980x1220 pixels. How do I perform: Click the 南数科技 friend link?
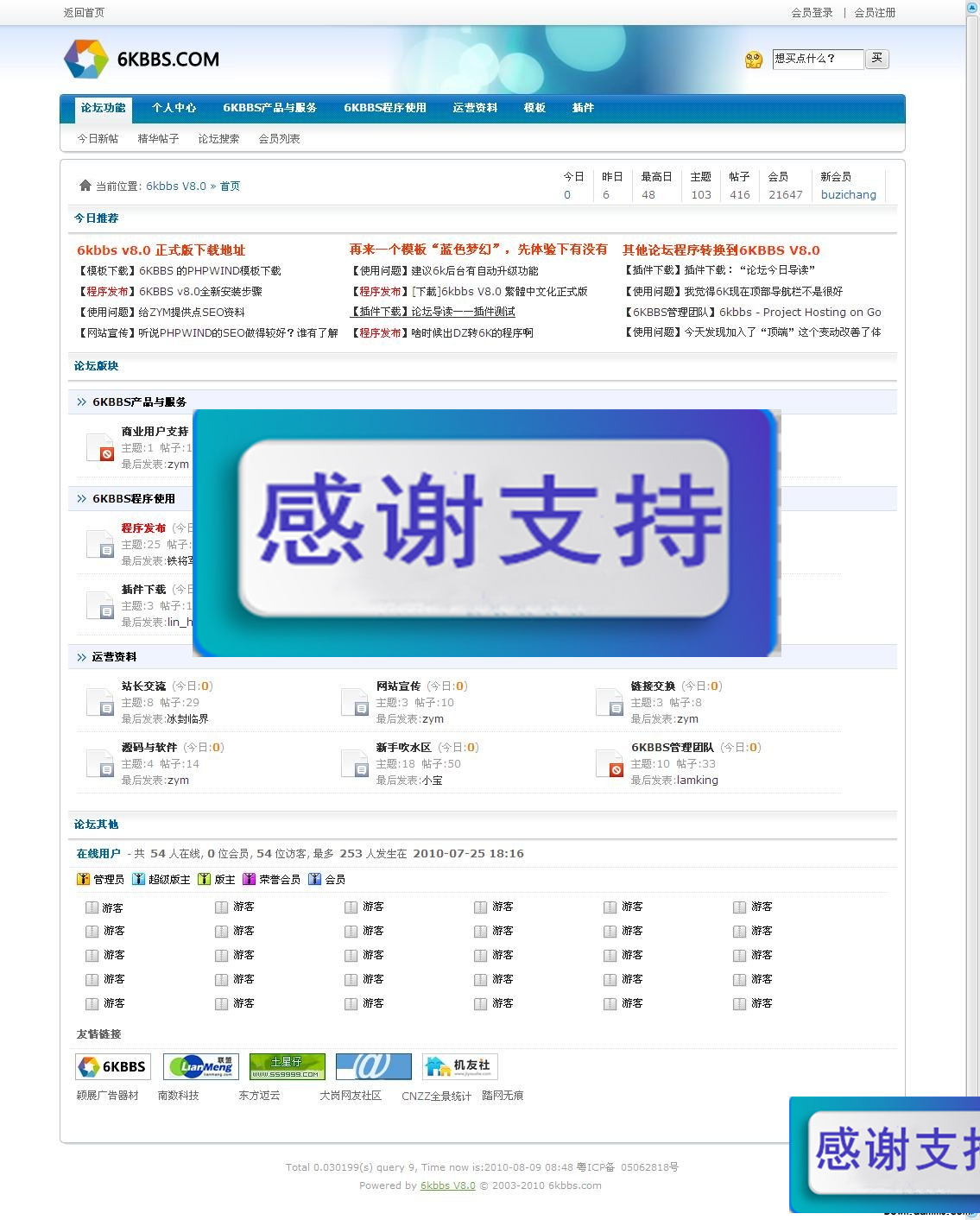coord(178,1096)
